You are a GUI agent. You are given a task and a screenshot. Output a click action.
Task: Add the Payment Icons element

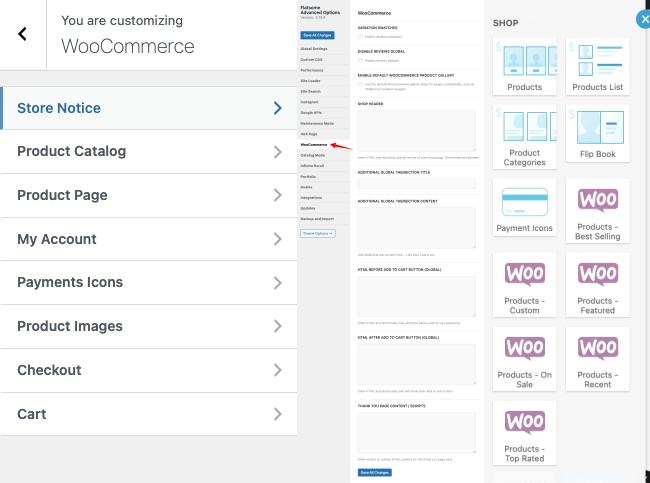524,208
